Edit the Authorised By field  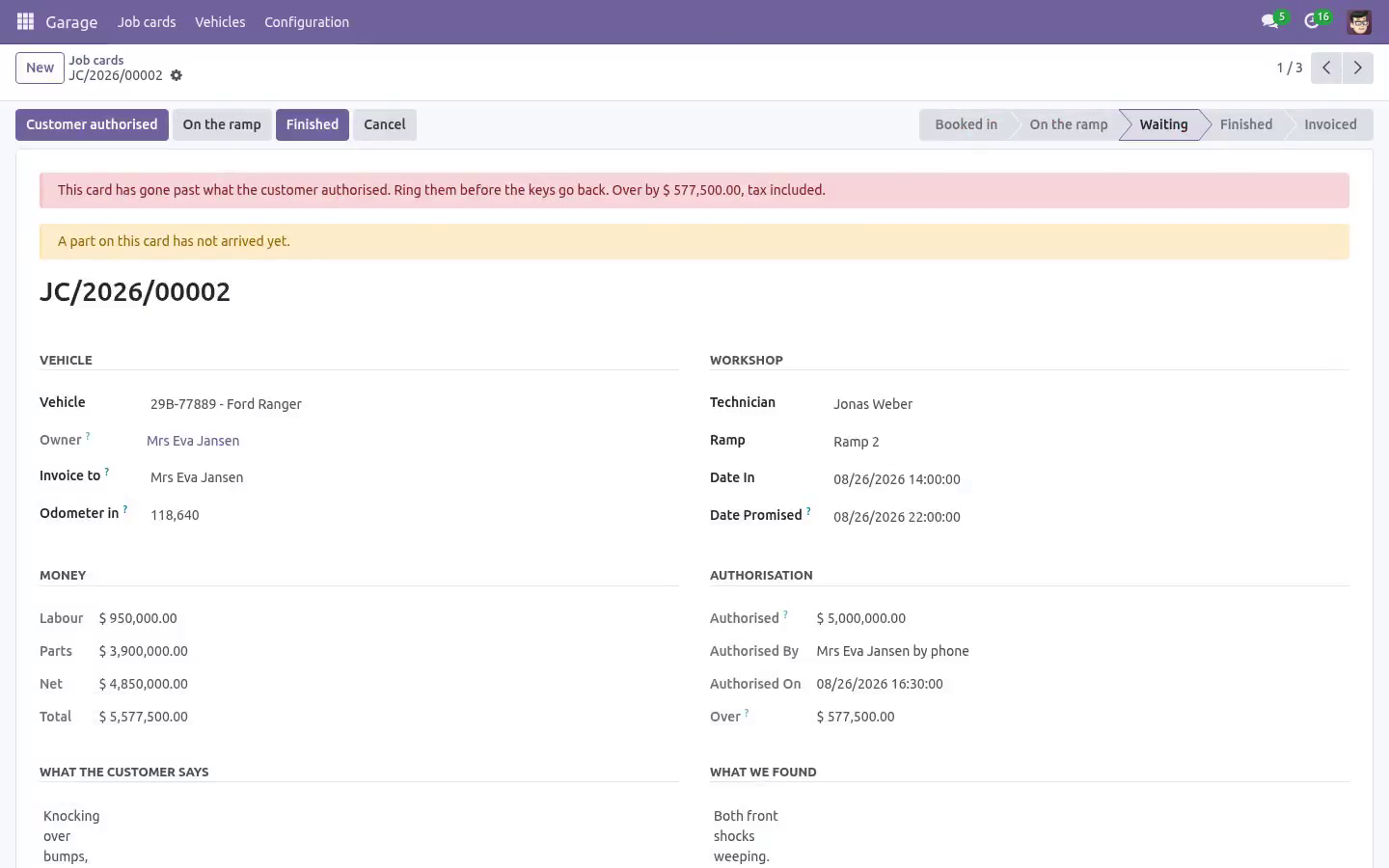[x=892, y=651]
